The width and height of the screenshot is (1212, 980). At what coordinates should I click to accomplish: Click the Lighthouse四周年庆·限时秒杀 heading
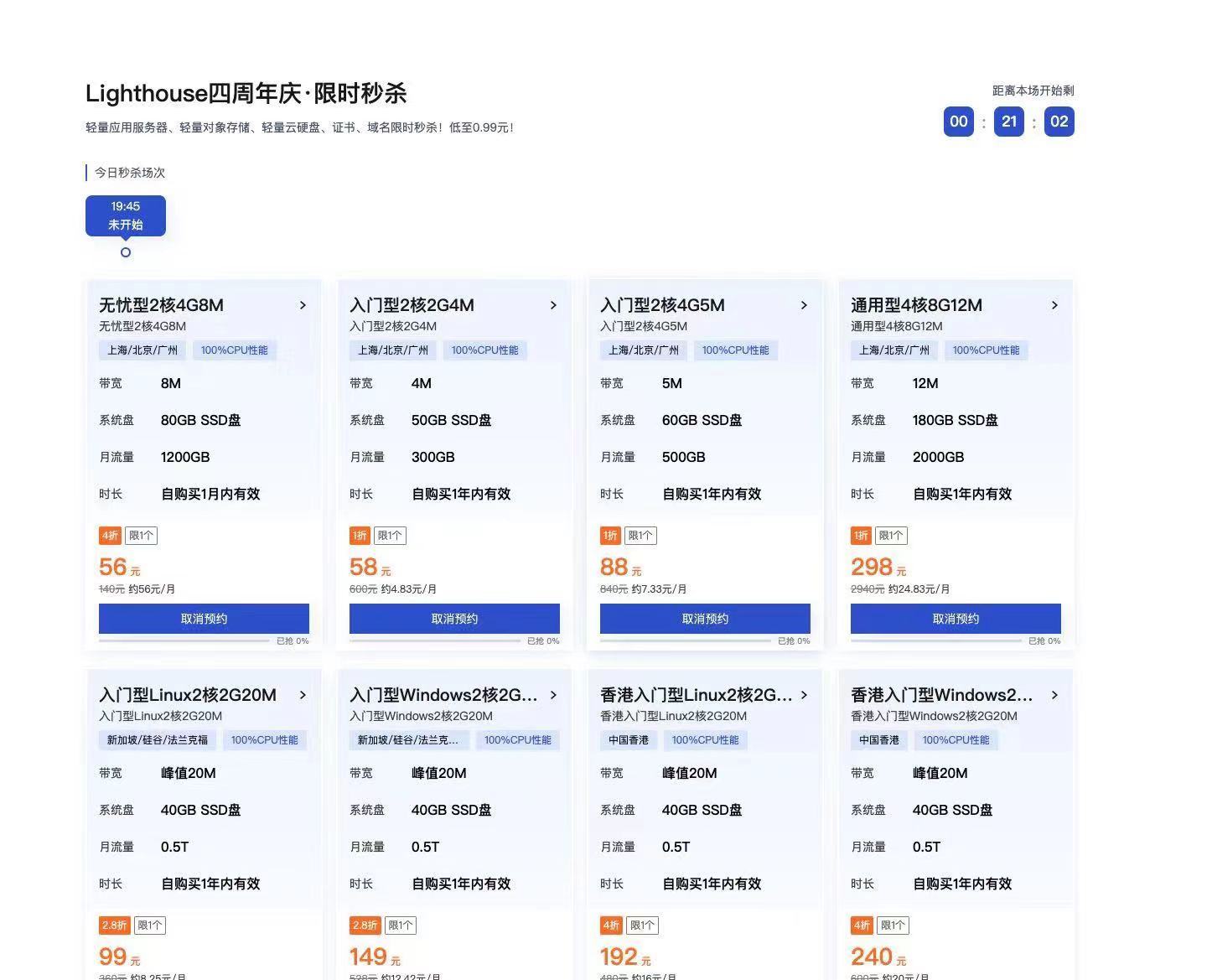pyautogui.click(x=246, y=93)
